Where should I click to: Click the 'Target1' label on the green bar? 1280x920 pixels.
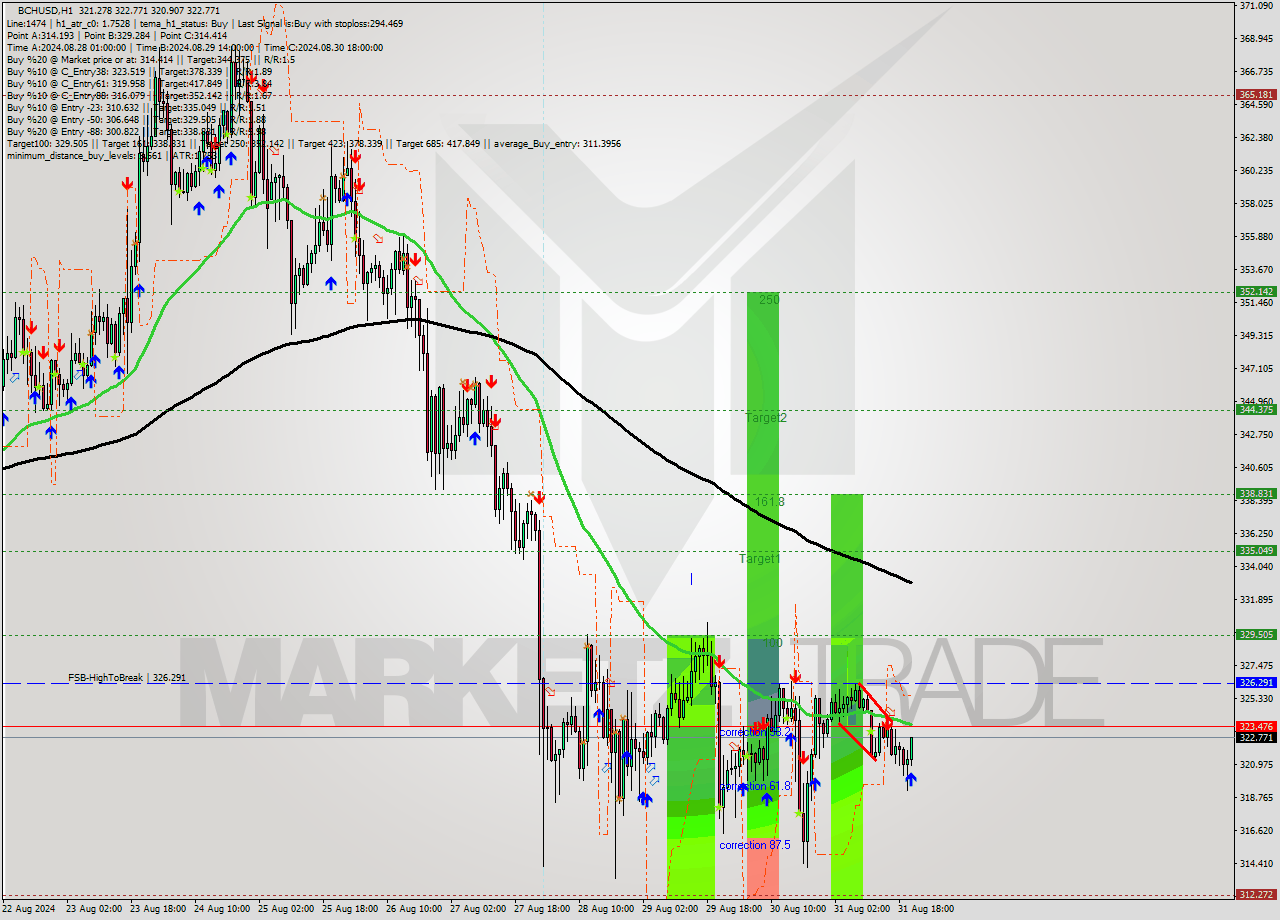760,559
